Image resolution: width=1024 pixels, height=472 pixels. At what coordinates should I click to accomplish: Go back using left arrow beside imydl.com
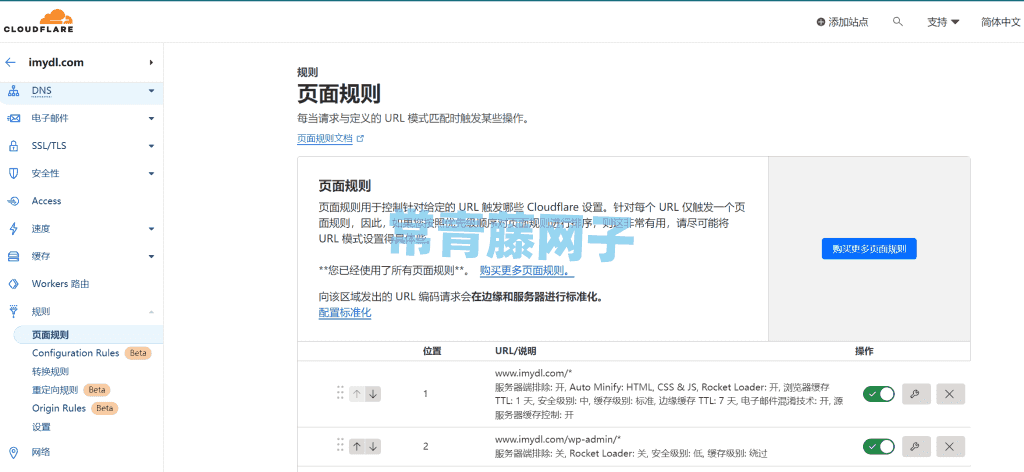click(x=10, y=63)
